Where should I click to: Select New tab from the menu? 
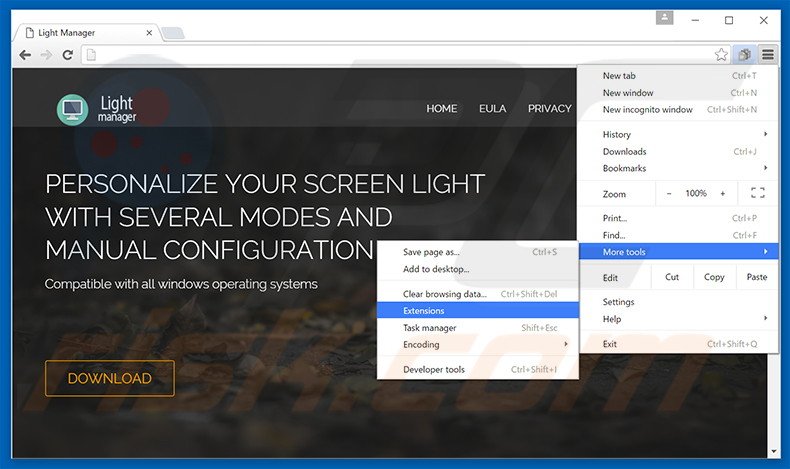click(678, 76)
